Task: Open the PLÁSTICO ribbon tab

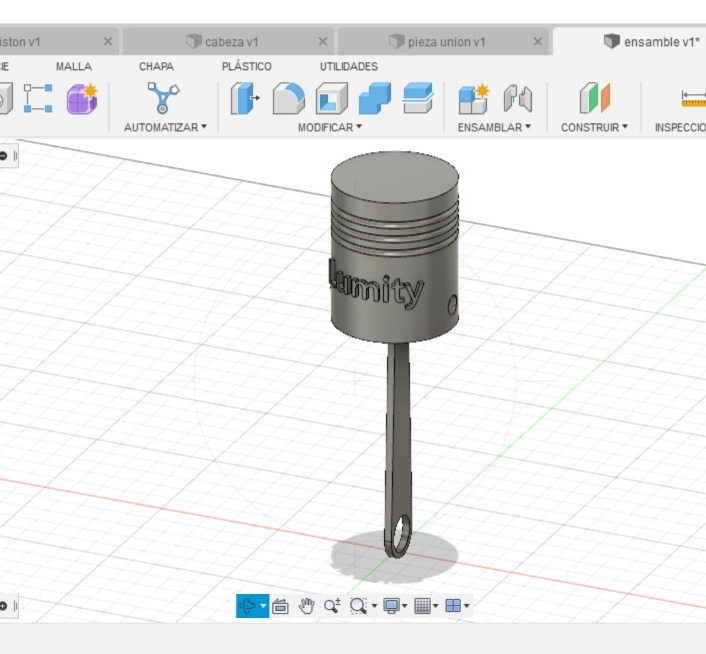Action: 246,66
